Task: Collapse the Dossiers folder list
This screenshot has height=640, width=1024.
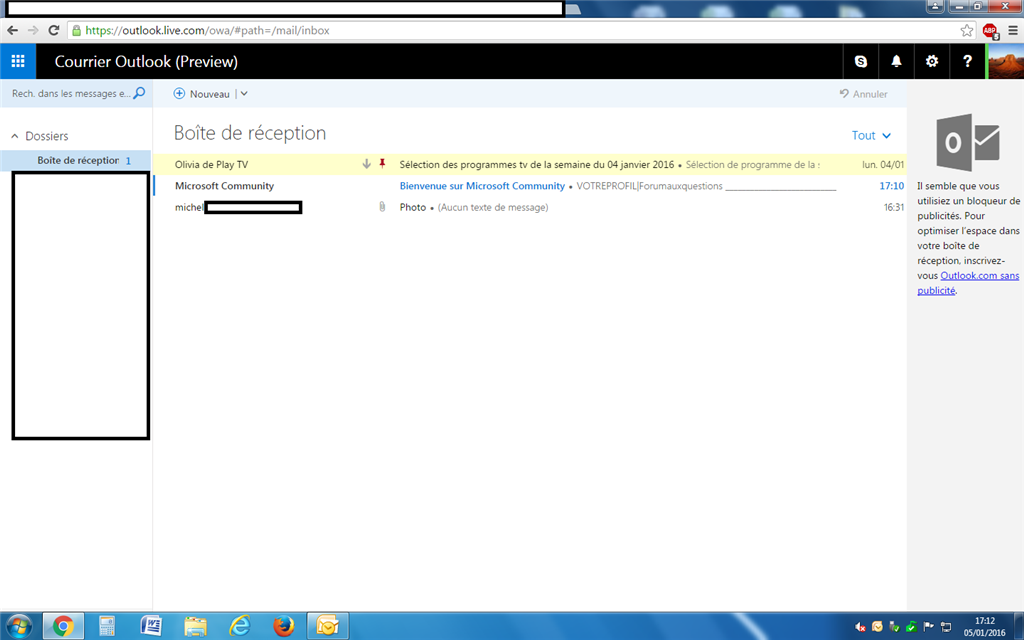Action: pos(15,136)
